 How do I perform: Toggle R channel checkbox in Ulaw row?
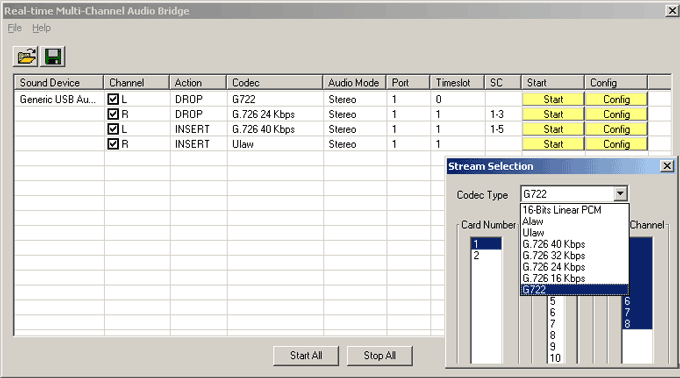point(113,144)
